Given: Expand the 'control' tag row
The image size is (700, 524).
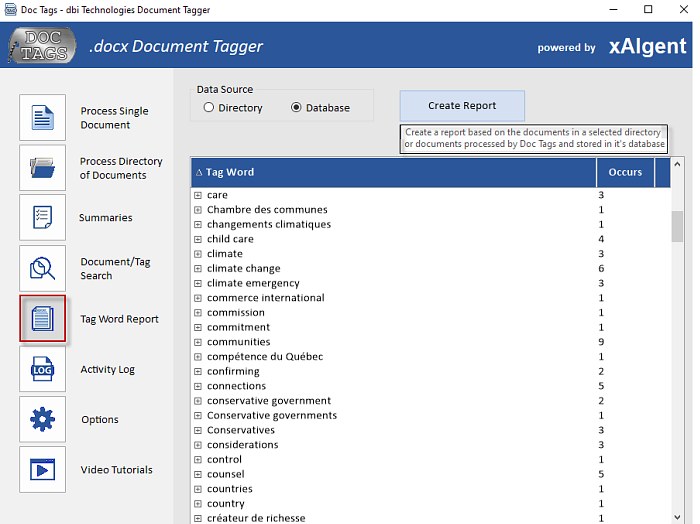Looking at the screenshot, I should (x=198, y=460).
